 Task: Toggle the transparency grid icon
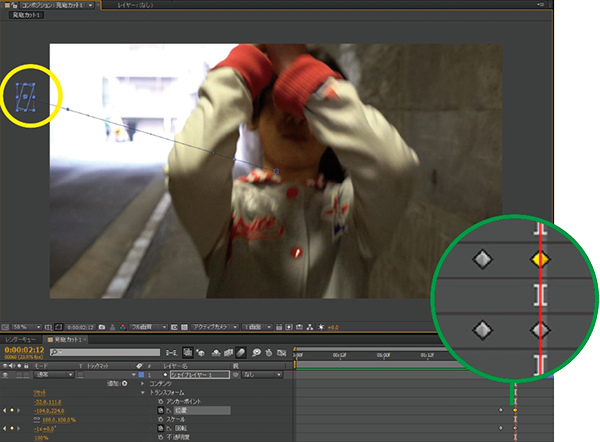(184, 327)
